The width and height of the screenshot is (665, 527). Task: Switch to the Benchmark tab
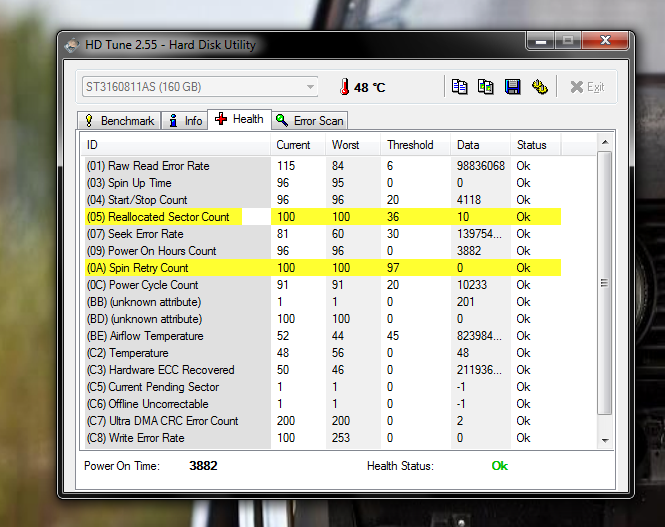[119, 121]
